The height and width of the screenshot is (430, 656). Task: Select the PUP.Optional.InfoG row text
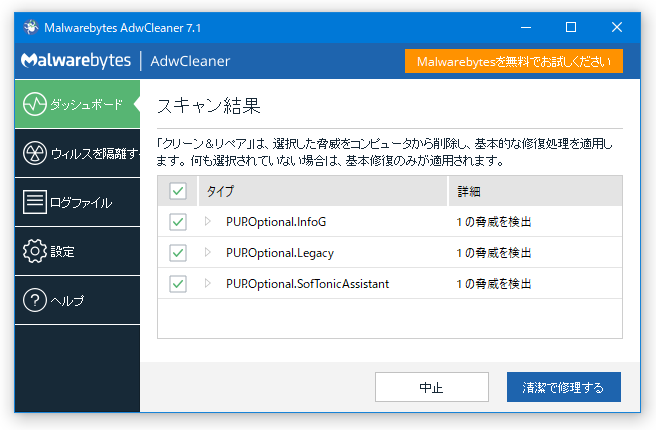276,222
